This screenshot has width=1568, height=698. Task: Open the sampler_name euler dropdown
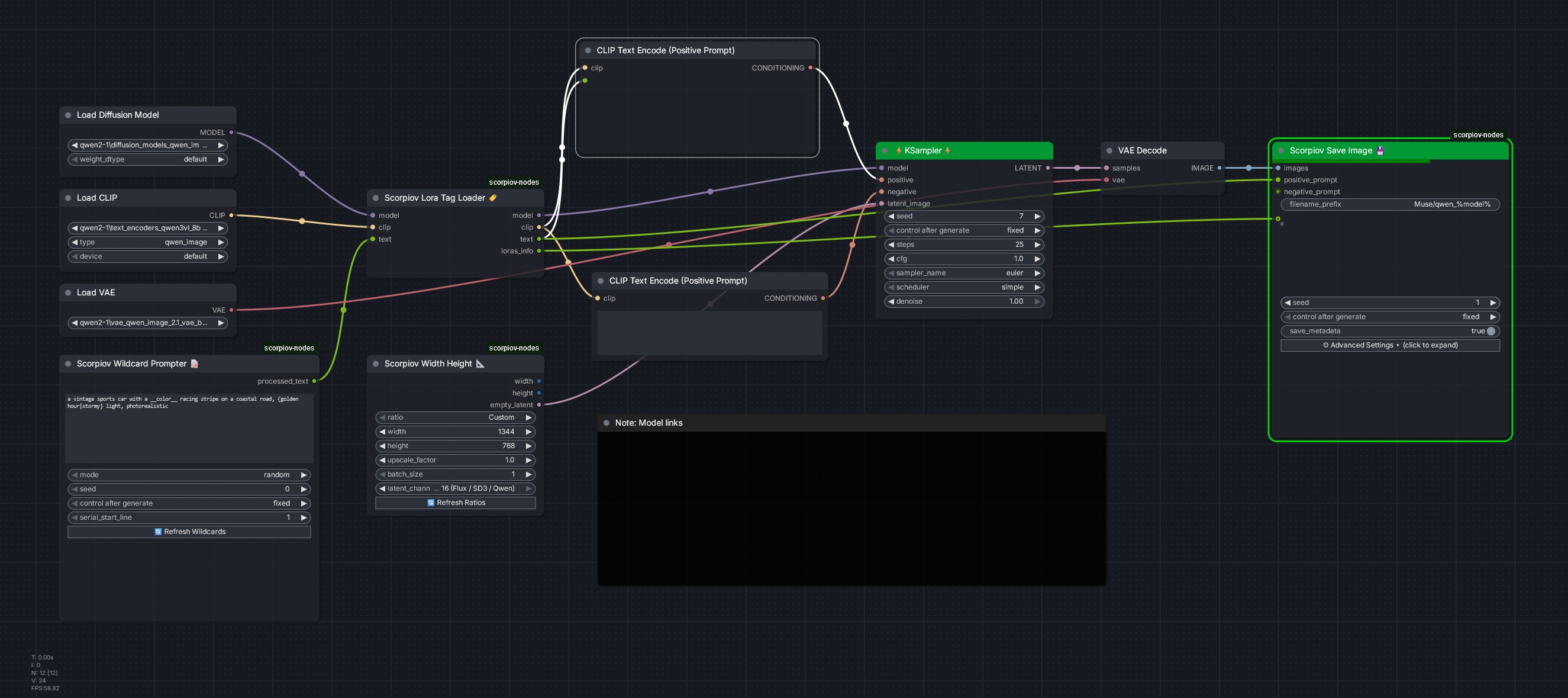pyautogui.click(x=964, y=274)
